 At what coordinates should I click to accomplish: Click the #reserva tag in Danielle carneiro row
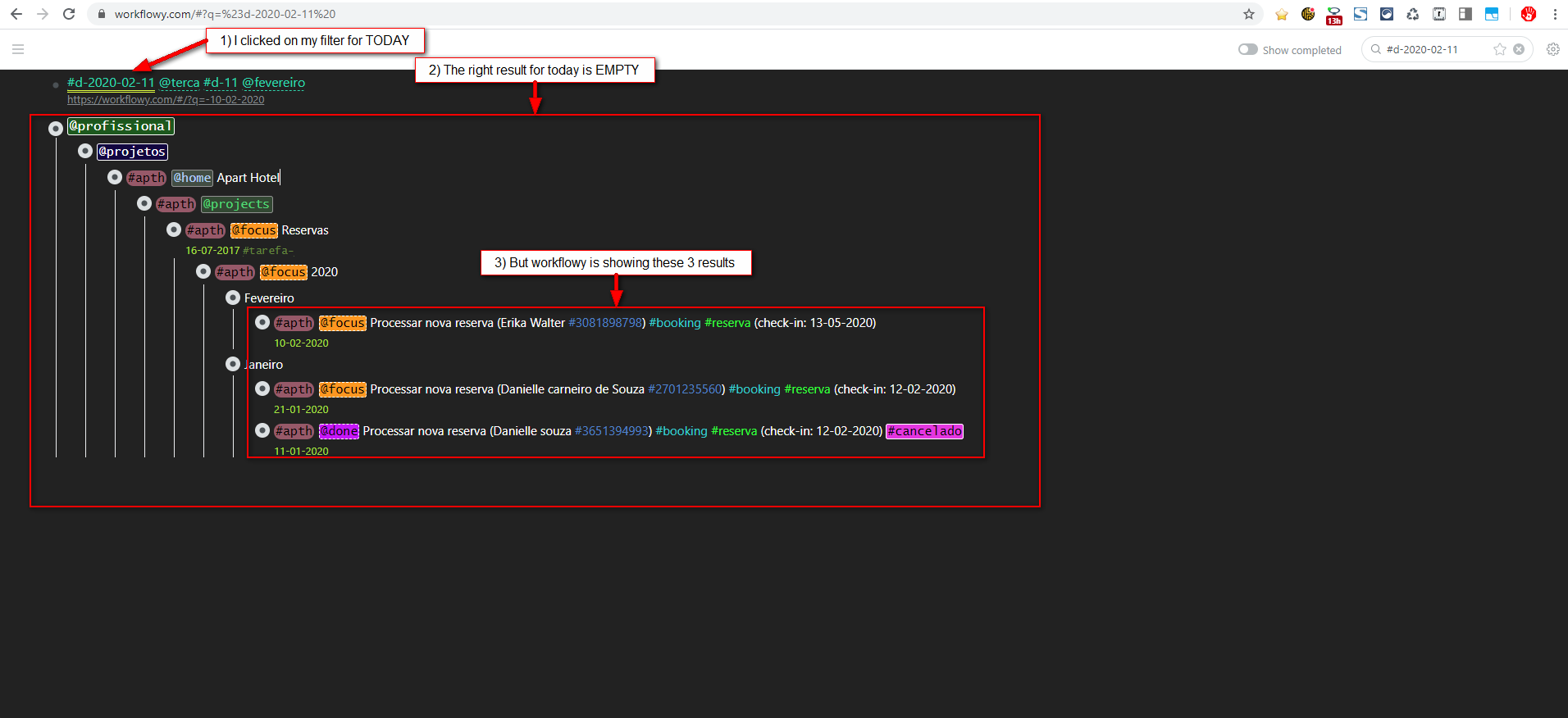[x=807, y=389]
